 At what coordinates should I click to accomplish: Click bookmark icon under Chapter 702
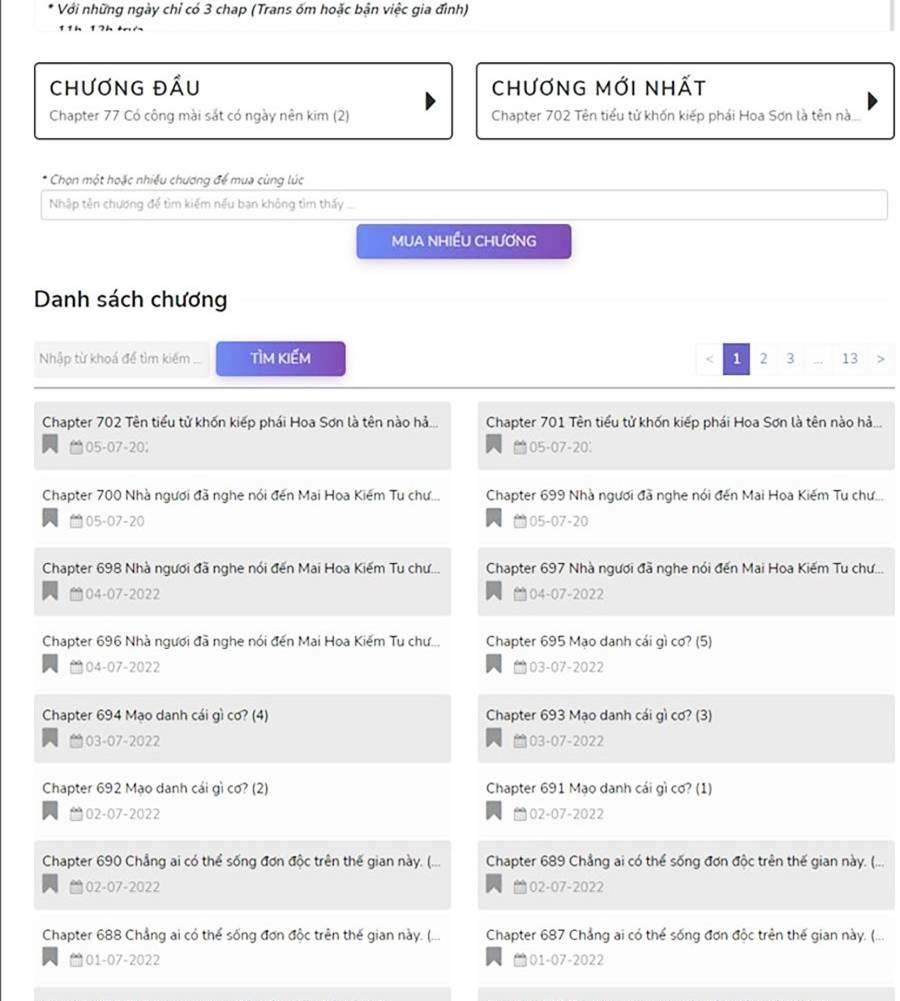[50, 445]
